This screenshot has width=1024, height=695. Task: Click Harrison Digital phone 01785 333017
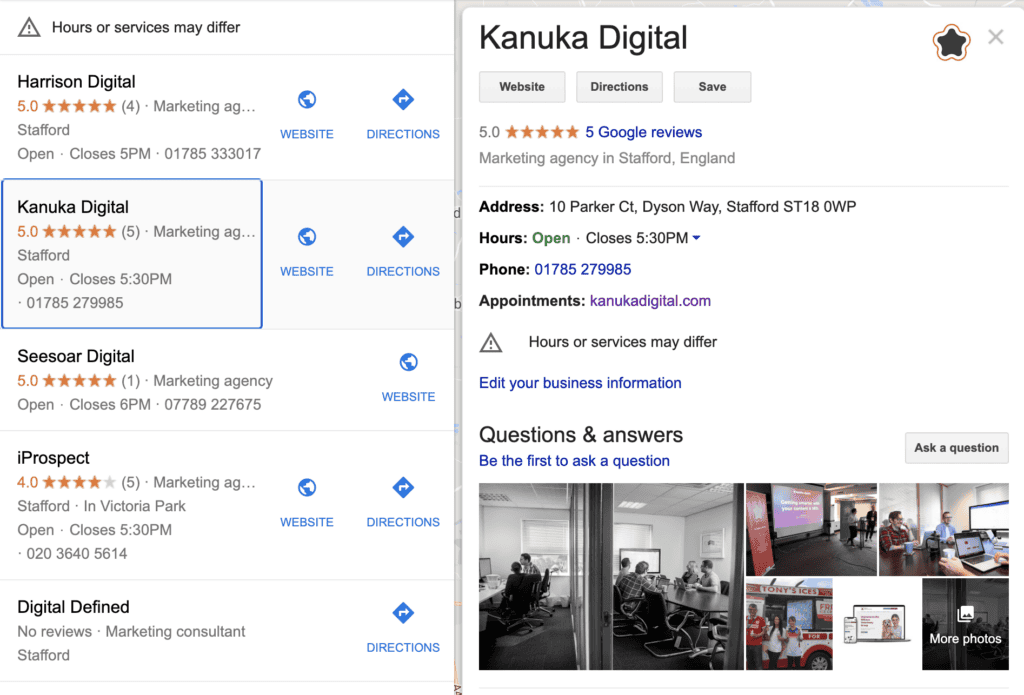212,154
